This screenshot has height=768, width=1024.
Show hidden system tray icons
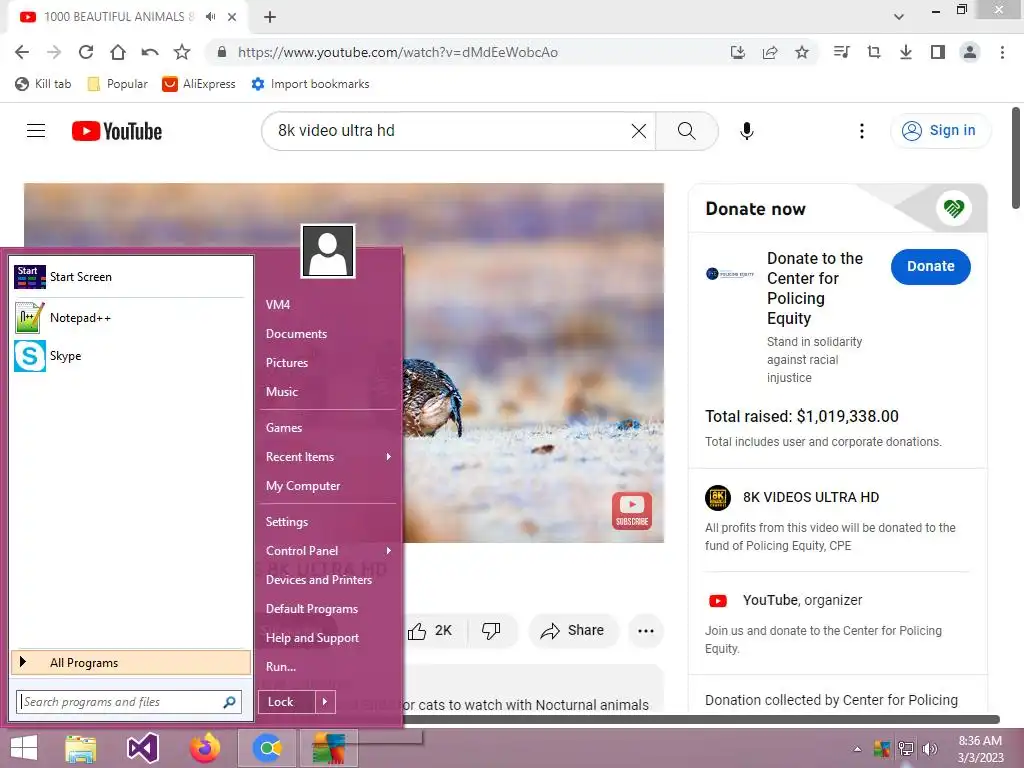pyautogui.click(x=857, y=749)
